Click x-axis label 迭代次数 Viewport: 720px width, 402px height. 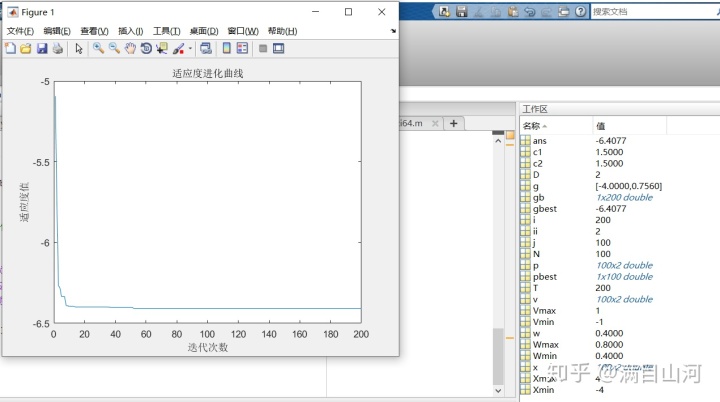coord(208,347)
